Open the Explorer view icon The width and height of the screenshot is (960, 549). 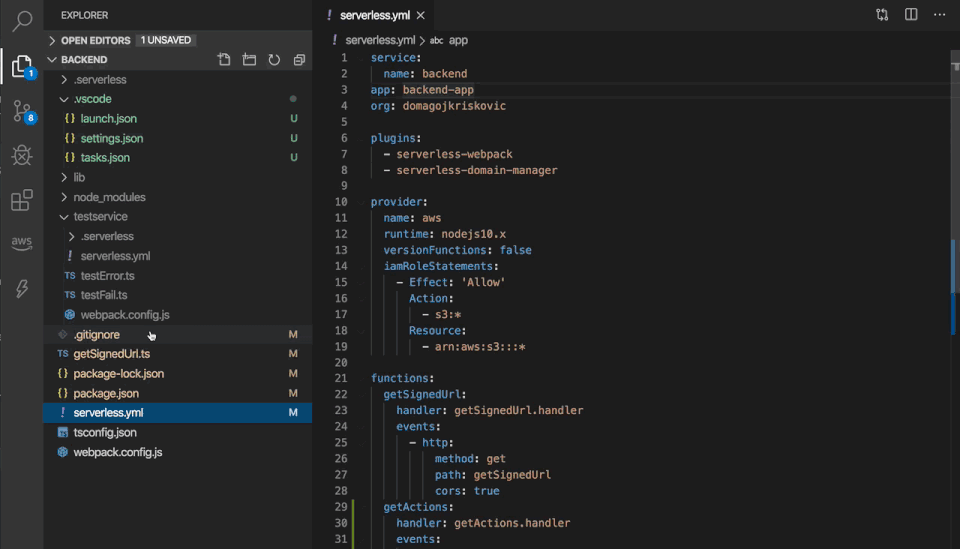pyautogui.click(x=22, y=65)
